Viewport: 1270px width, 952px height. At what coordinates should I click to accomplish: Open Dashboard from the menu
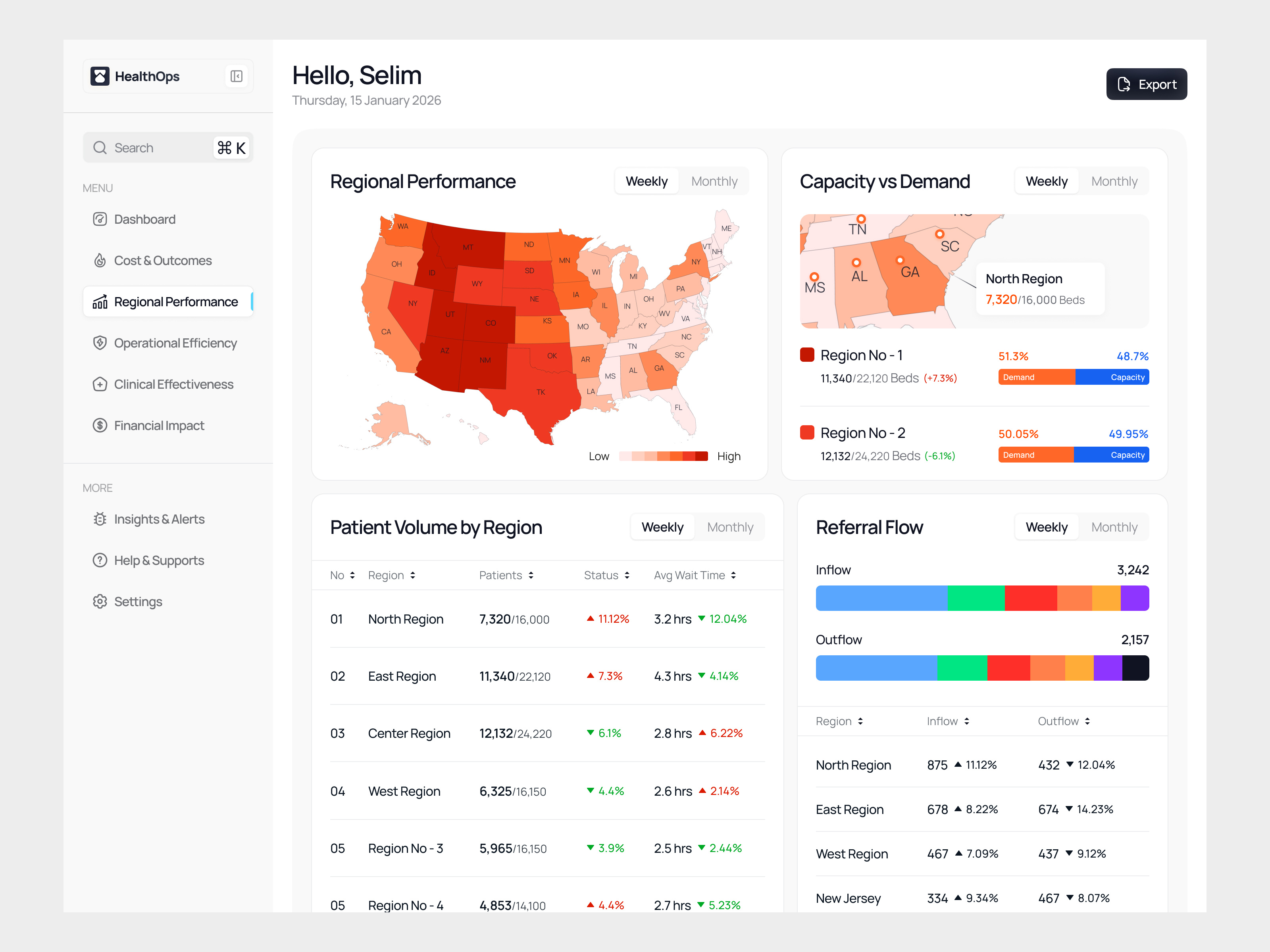pos(168,219)
